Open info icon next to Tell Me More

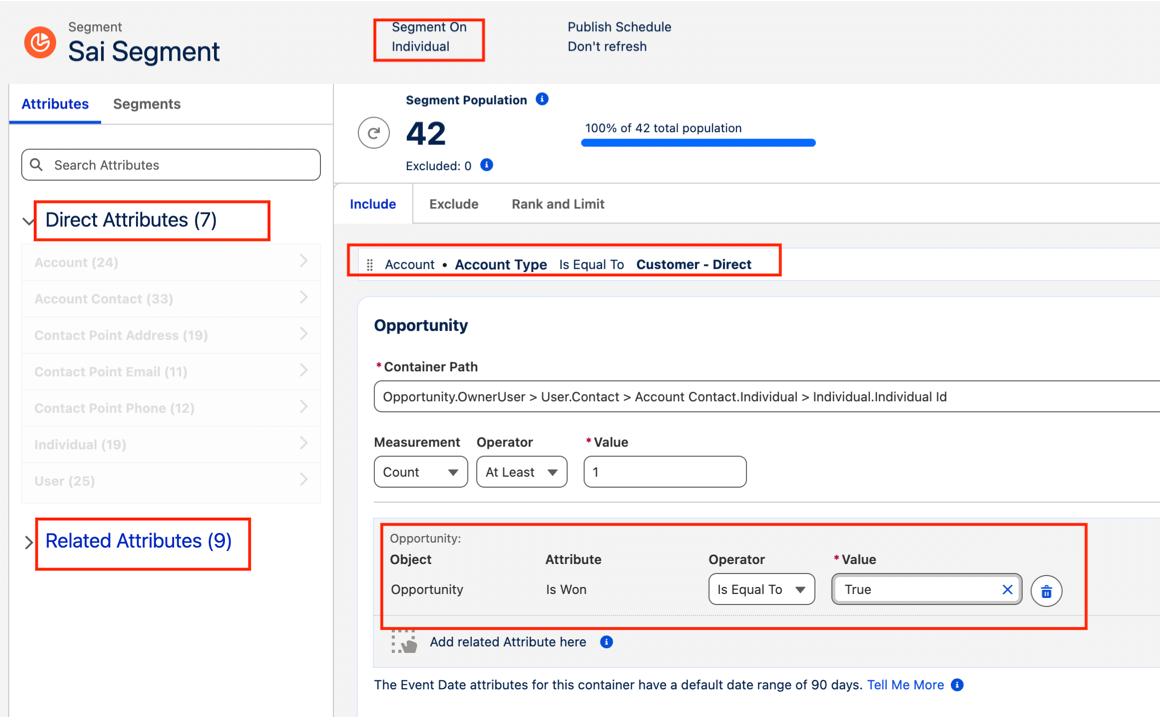click(x=957, y=685)
